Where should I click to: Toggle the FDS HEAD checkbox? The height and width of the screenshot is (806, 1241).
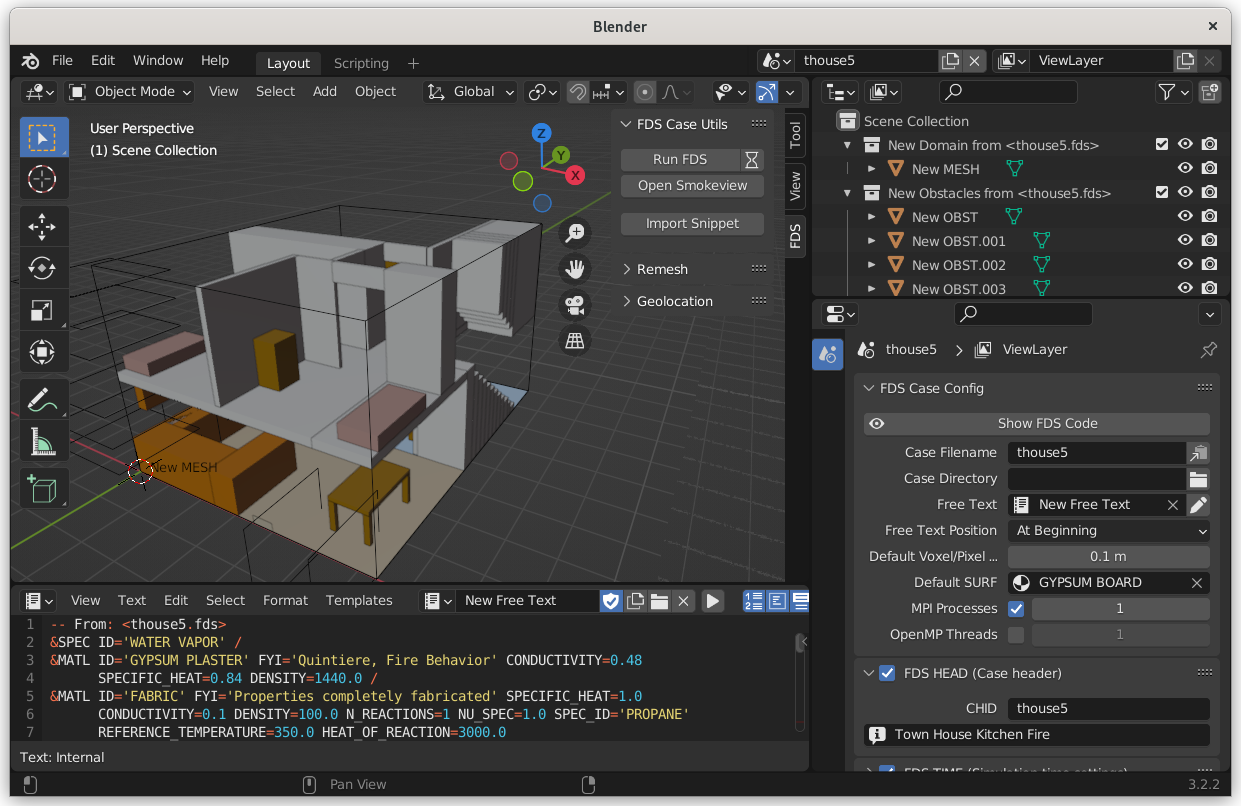click(887, 673)
